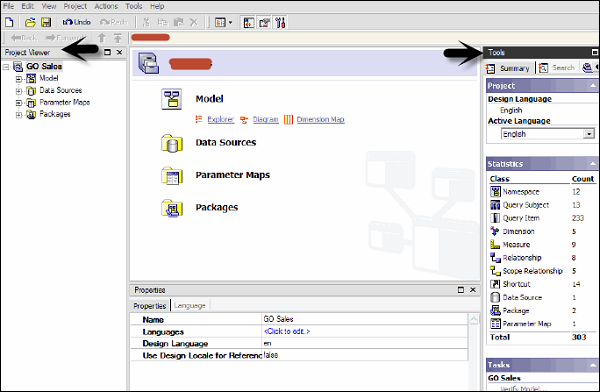Click the large Parameter Maps folder icon
The height and width of the screenshot is (392, 600).
pyautogui.click(x=172, y=176)
